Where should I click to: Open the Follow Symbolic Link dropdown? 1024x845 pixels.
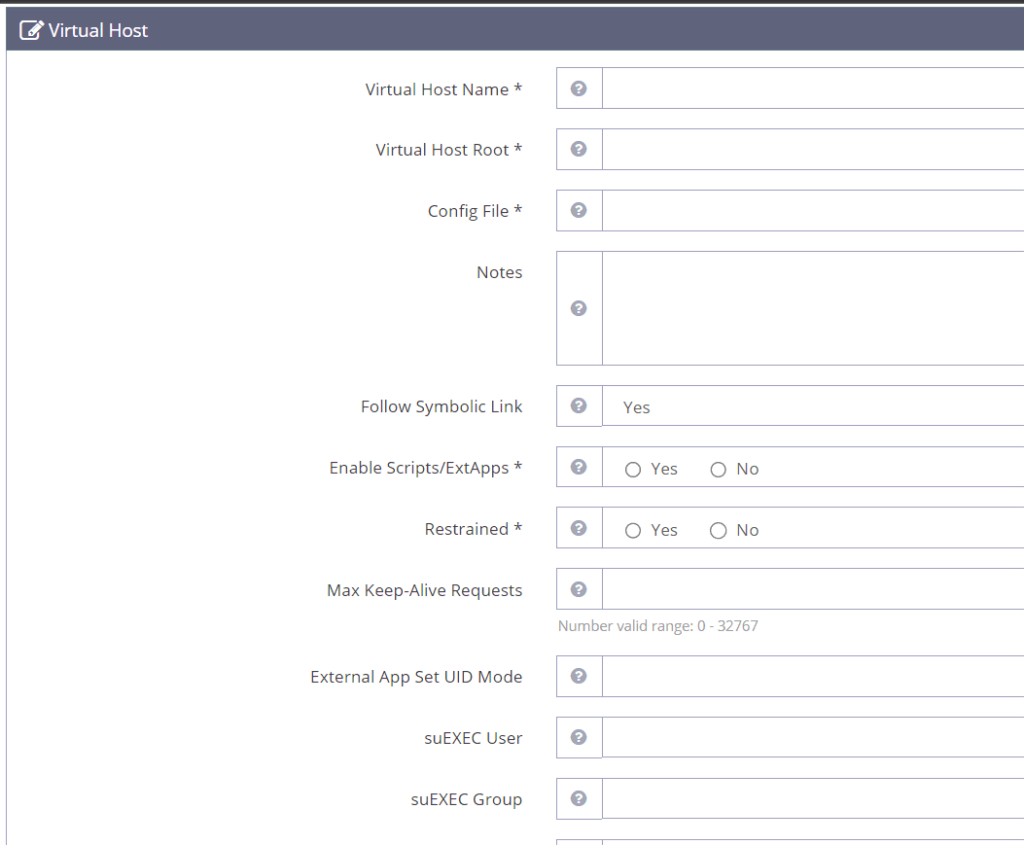click(813, 406)
